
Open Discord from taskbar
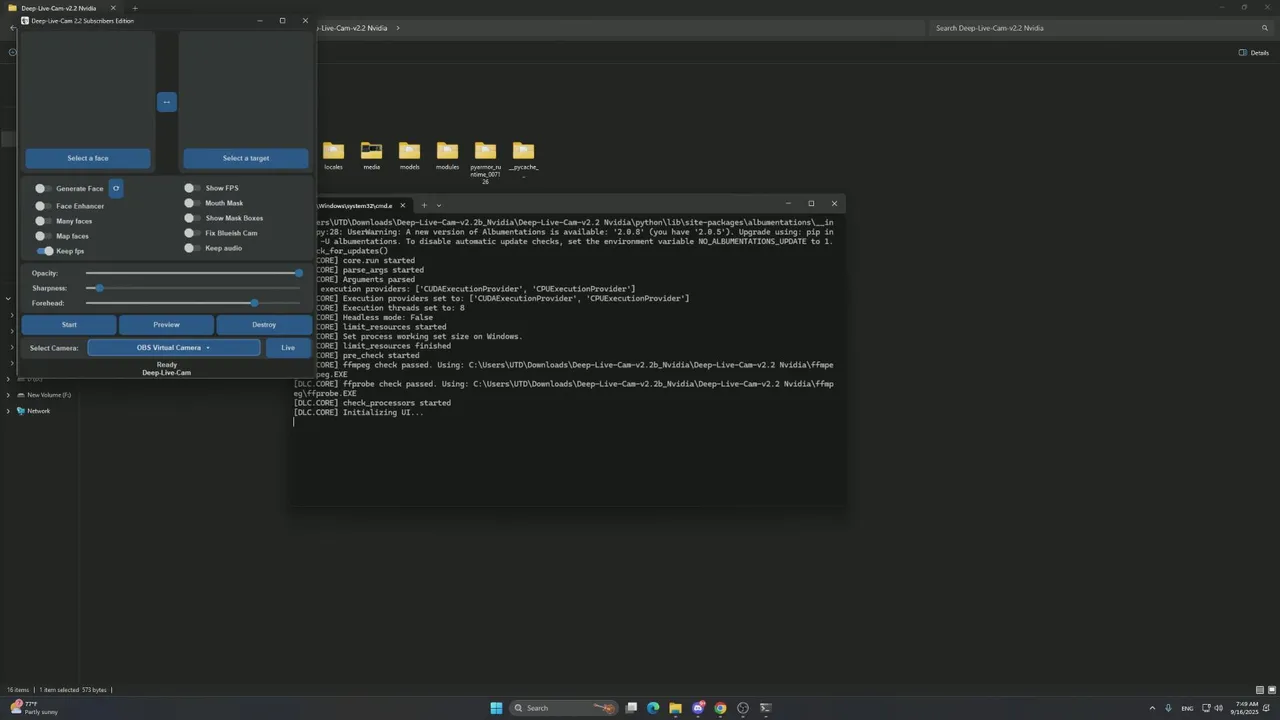[698, 708]
